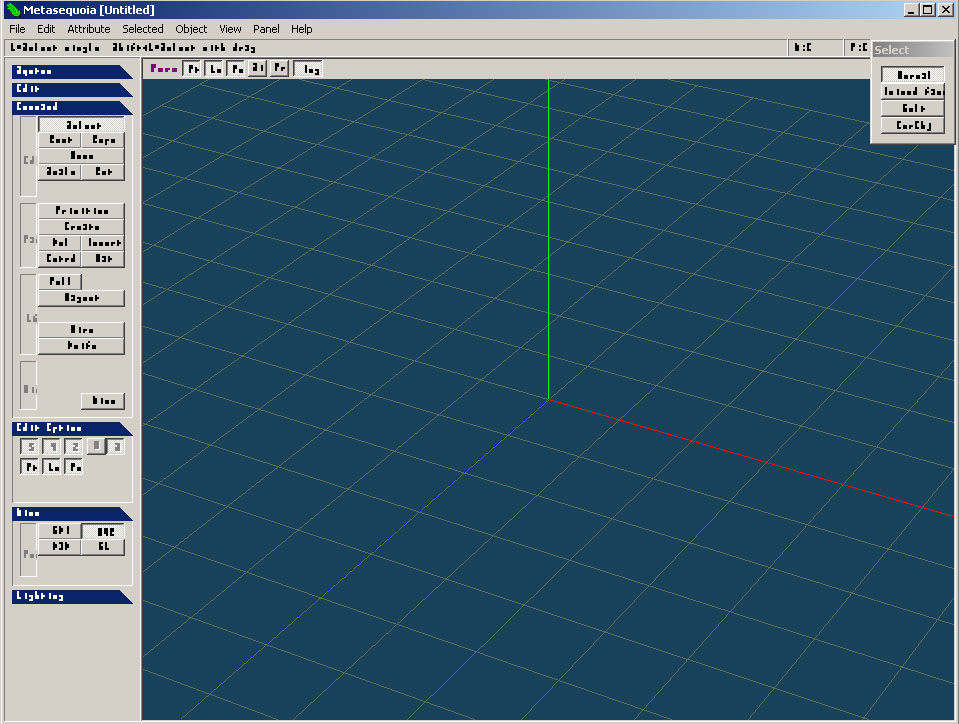959x724 pixels.
Task: Click the V:0 vertex count field
Action: (x=814, y=48)
